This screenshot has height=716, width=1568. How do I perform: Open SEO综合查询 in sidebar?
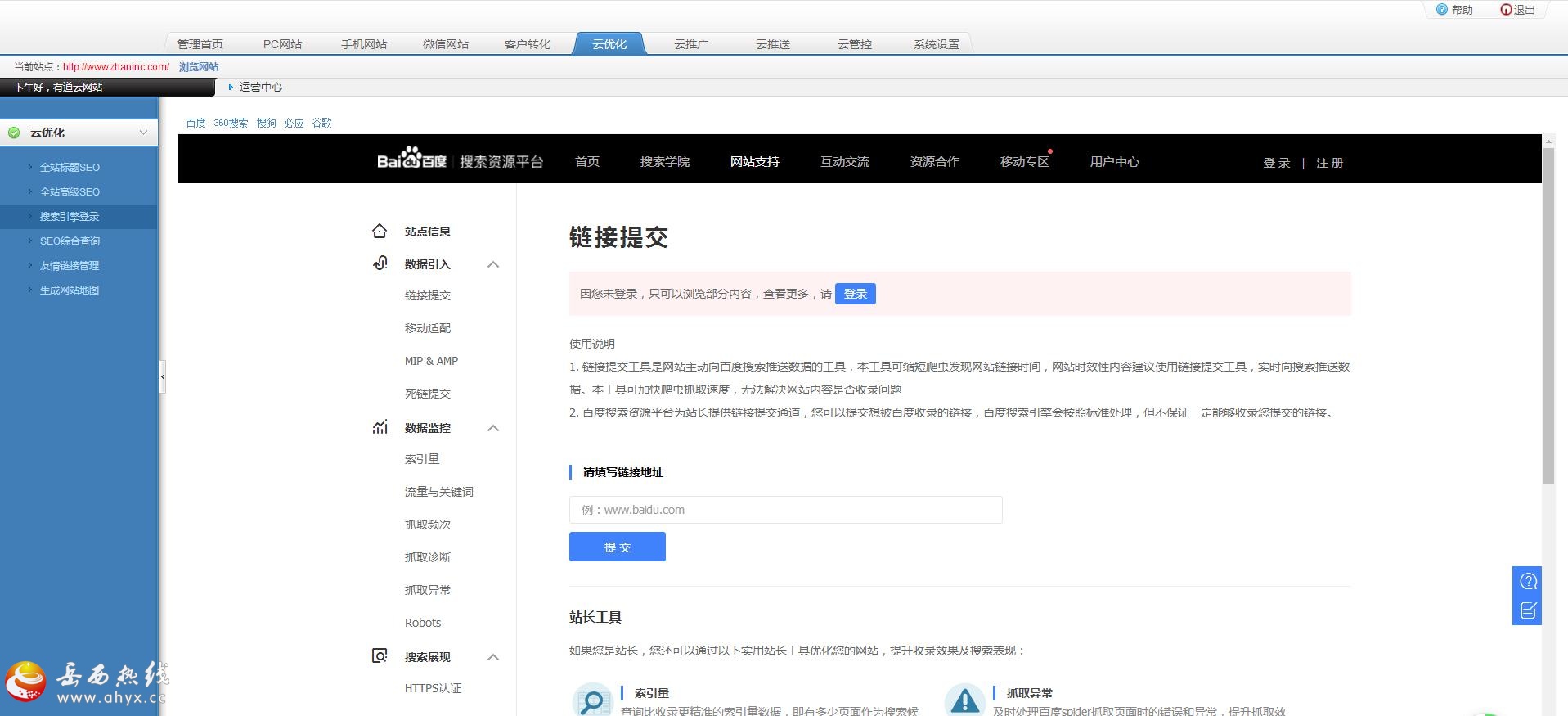click(70, 241)
